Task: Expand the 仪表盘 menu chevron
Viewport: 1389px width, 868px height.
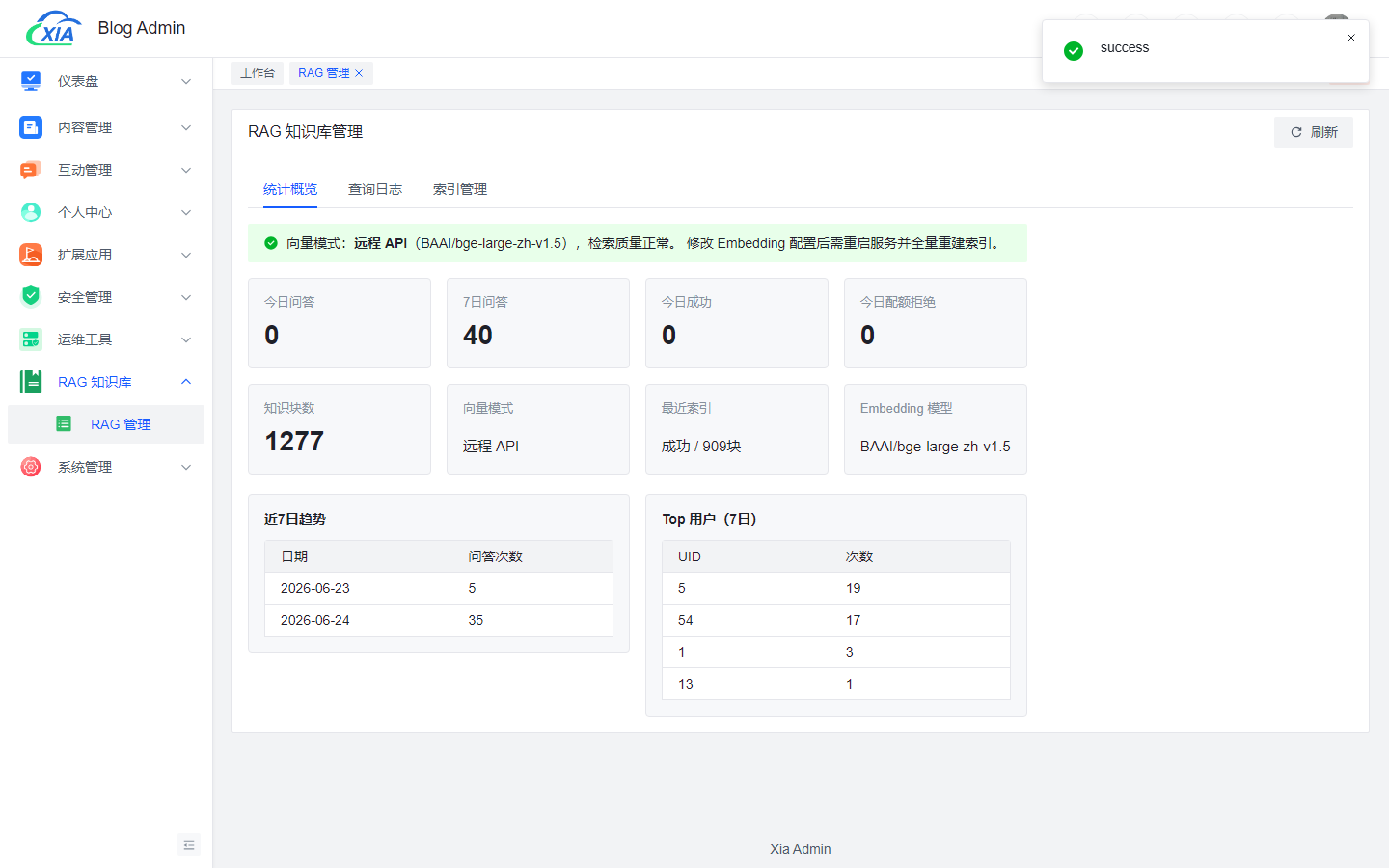Action: click(x=186, y=81)
